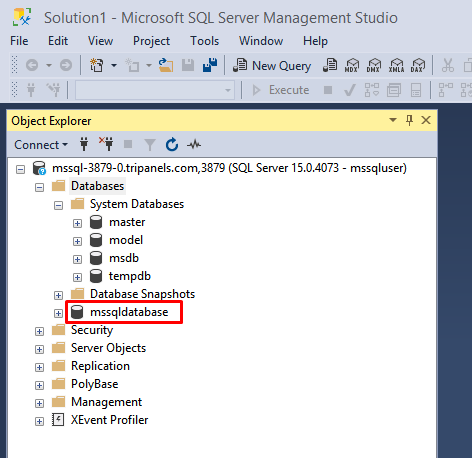The width and height of the screenshot is (472, 458).
Task: Expand the mssqldatabase node
Action: (58, 313)
